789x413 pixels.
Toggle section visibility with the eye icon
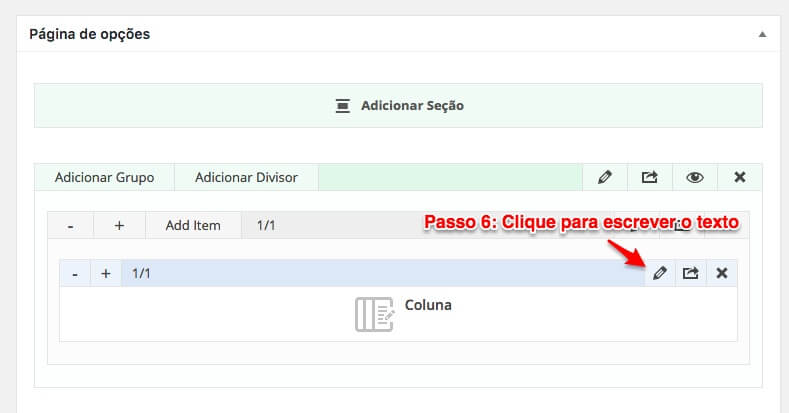pyautogui.click(x=695, y=177)
